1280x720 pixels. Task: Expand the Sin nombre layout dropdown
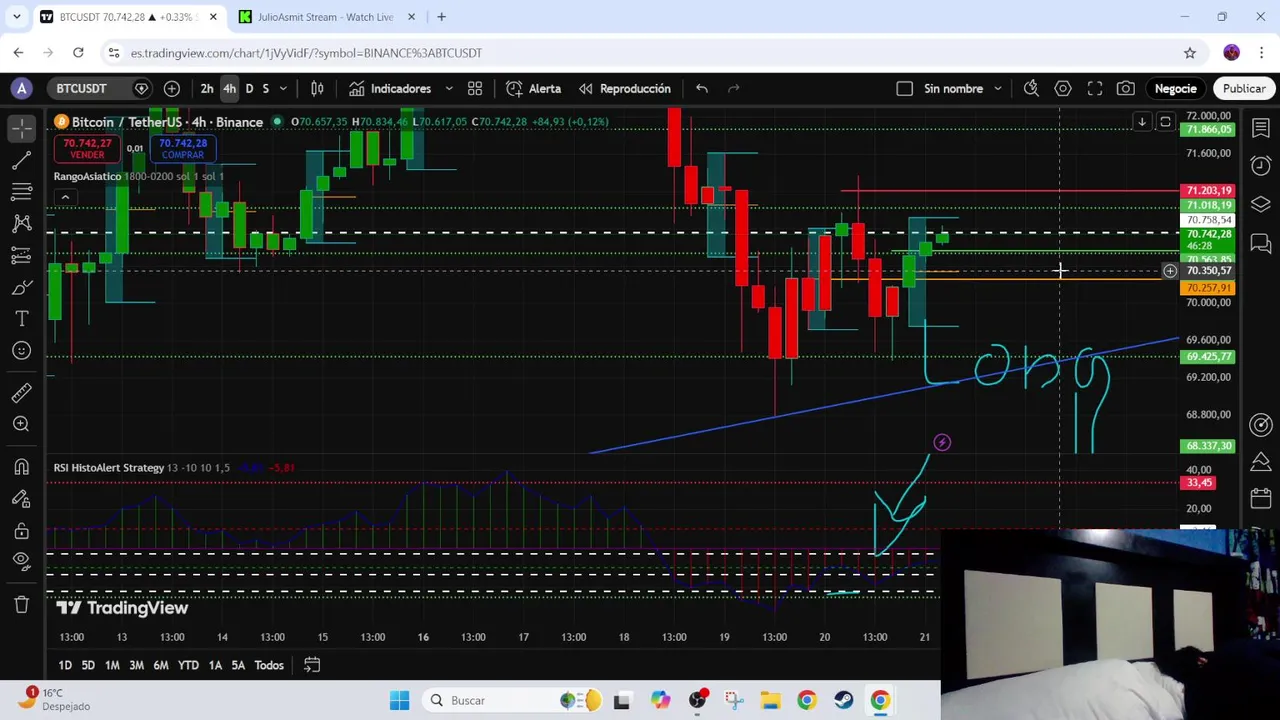998,89
